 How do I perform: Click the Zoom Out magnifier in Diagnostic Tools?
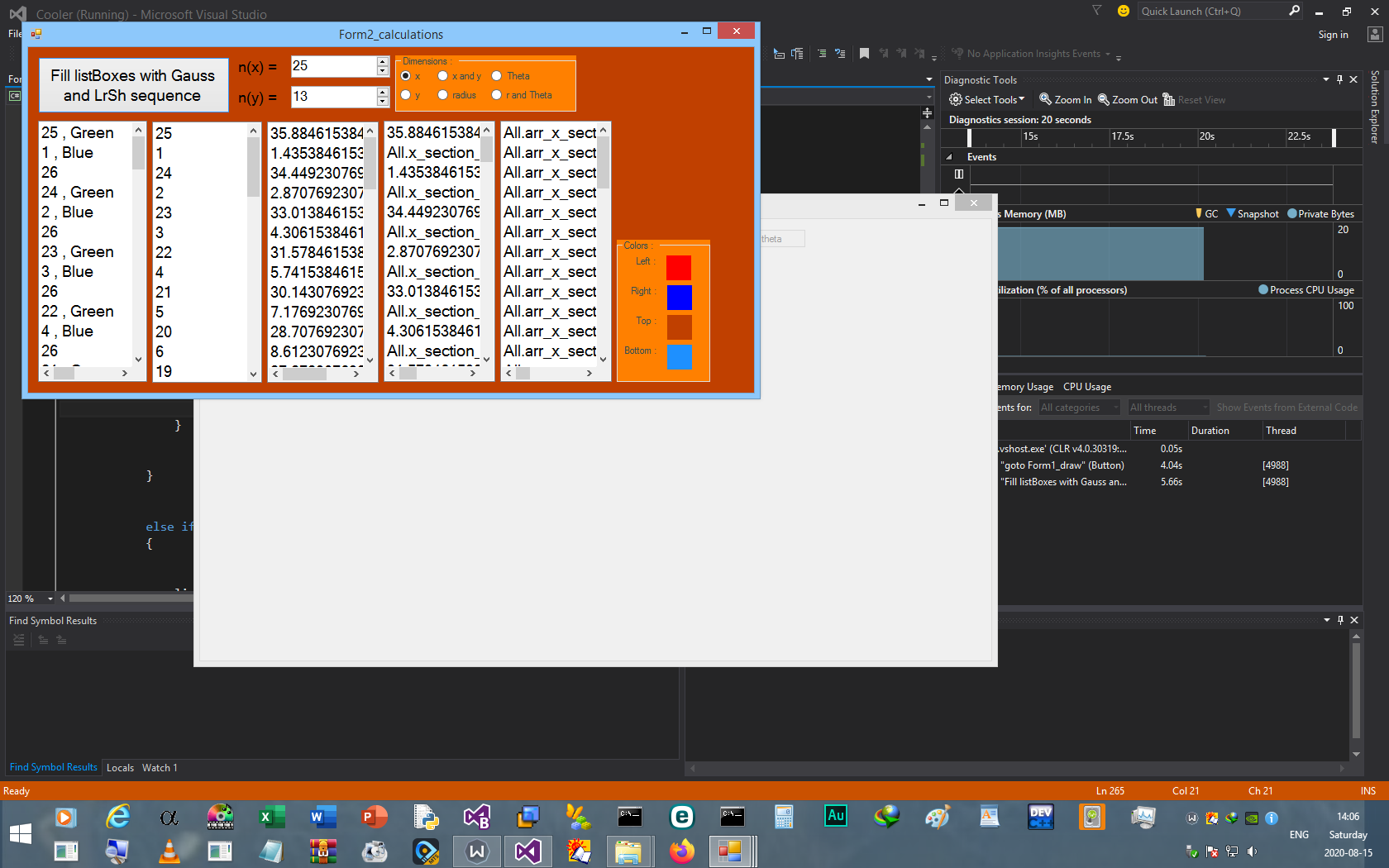[1103, 99]
